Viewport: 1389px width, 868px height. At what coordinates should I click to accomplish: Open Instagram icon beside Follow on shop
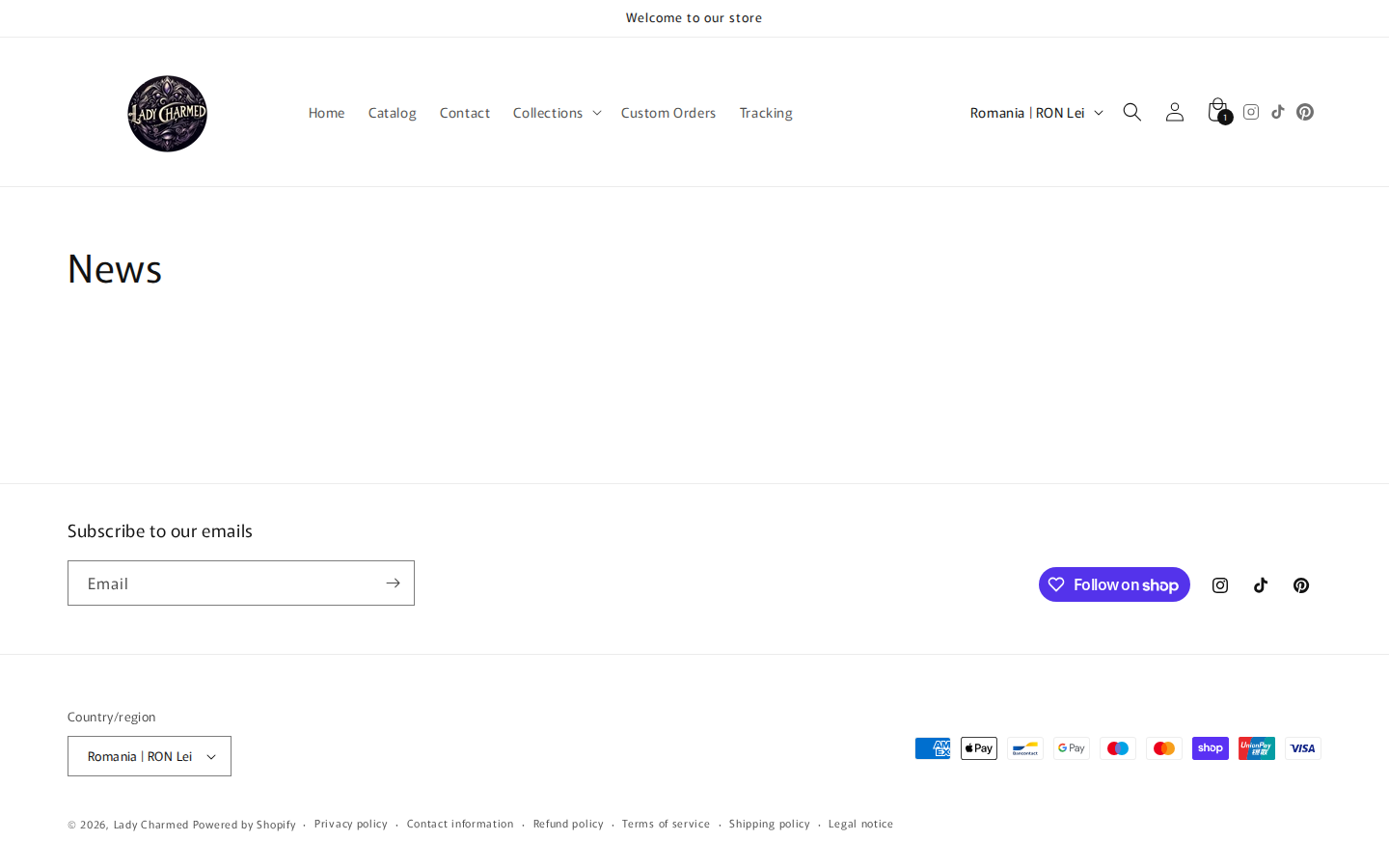pyautogui.click(x=1220, y=585)
